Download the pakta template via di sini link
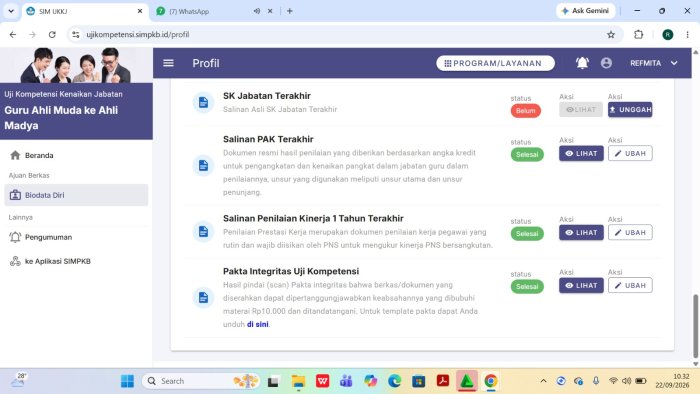The width and height of the screenshot is (700, 394). (258, 324)
